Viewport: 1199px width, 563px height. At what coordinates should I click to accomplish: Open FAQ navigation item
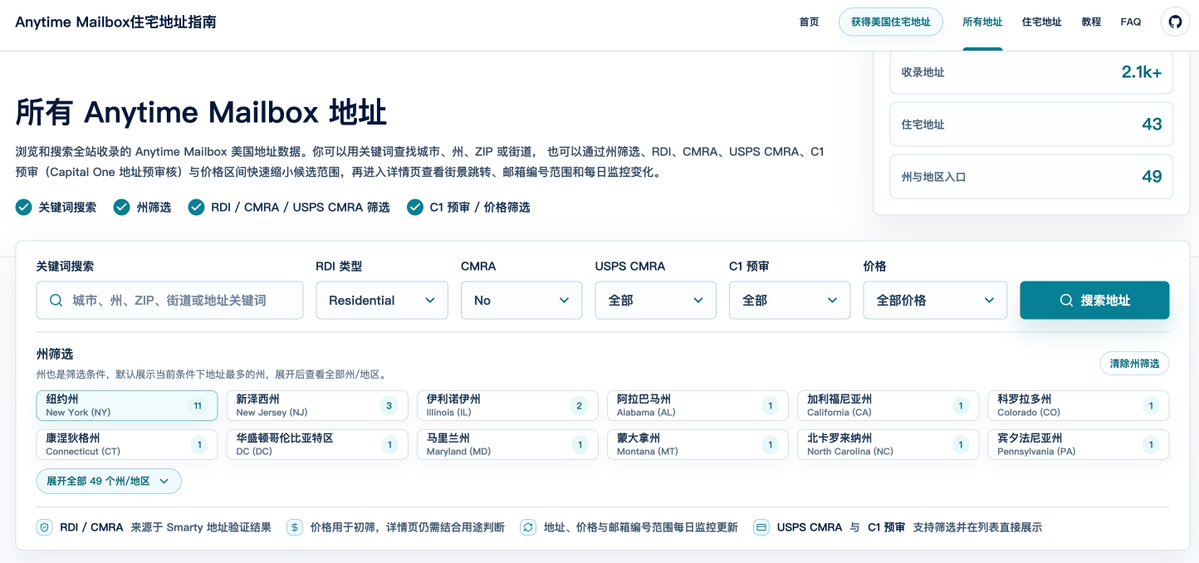1131,22
